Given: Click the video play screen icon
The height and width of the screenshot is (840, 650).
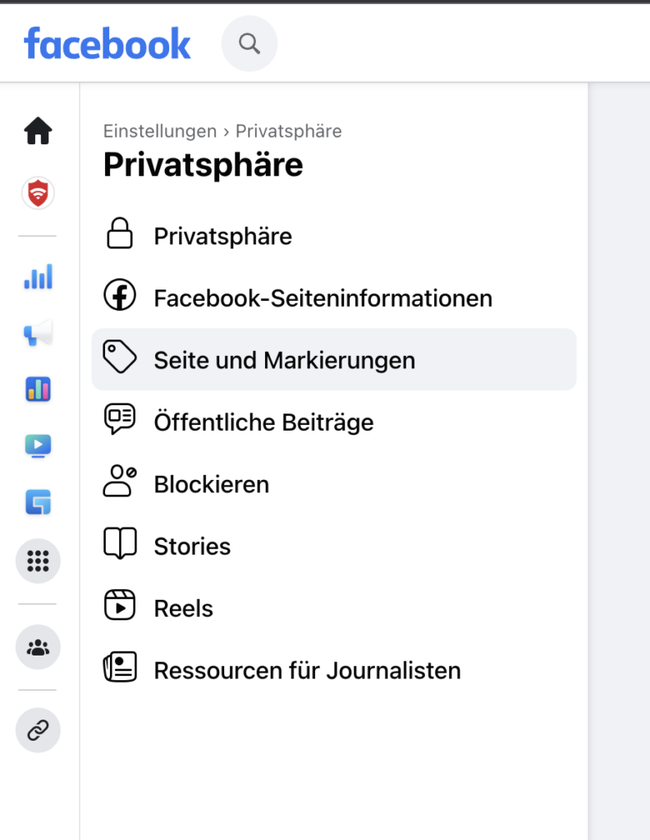Looking at the screenshot, I should [x=38, y=446].
